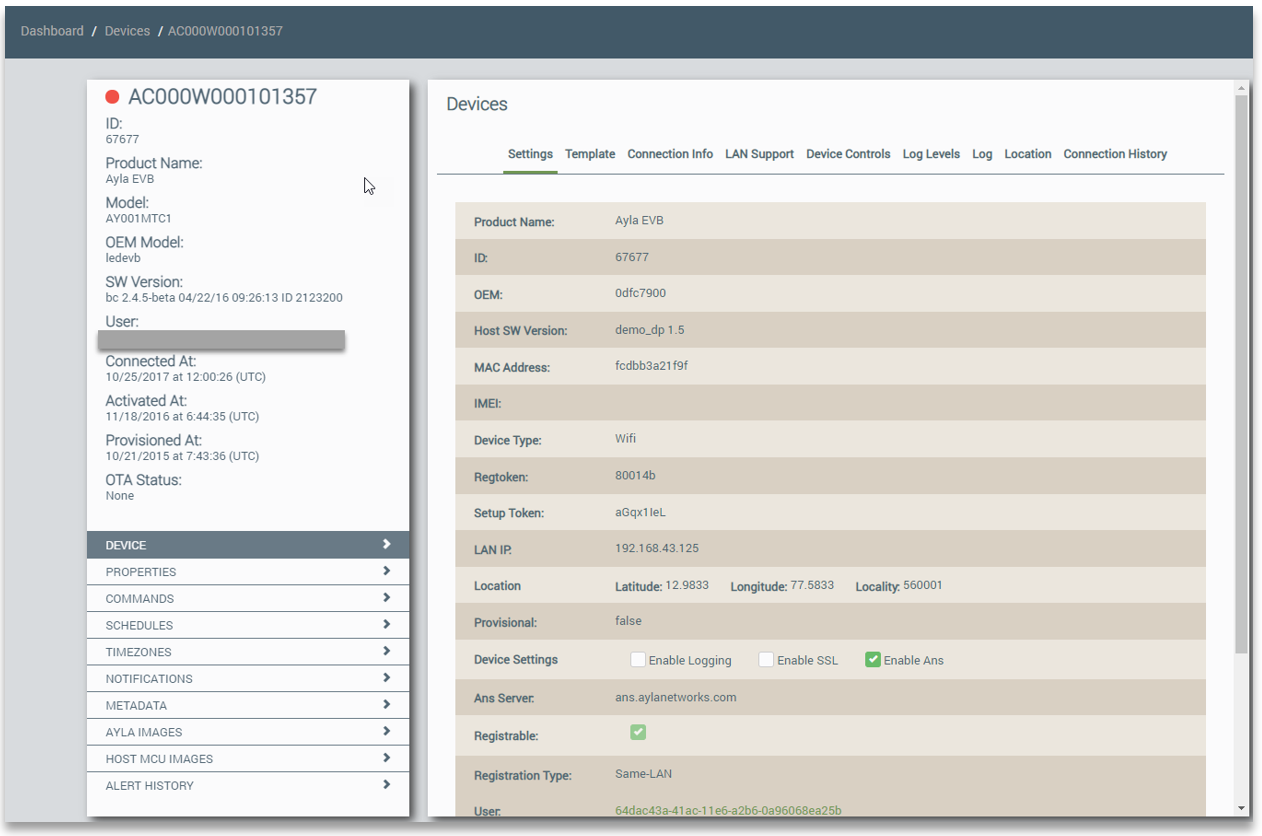Click the MAC address value fcdbb3a21f9f

[x=651, y=366]
